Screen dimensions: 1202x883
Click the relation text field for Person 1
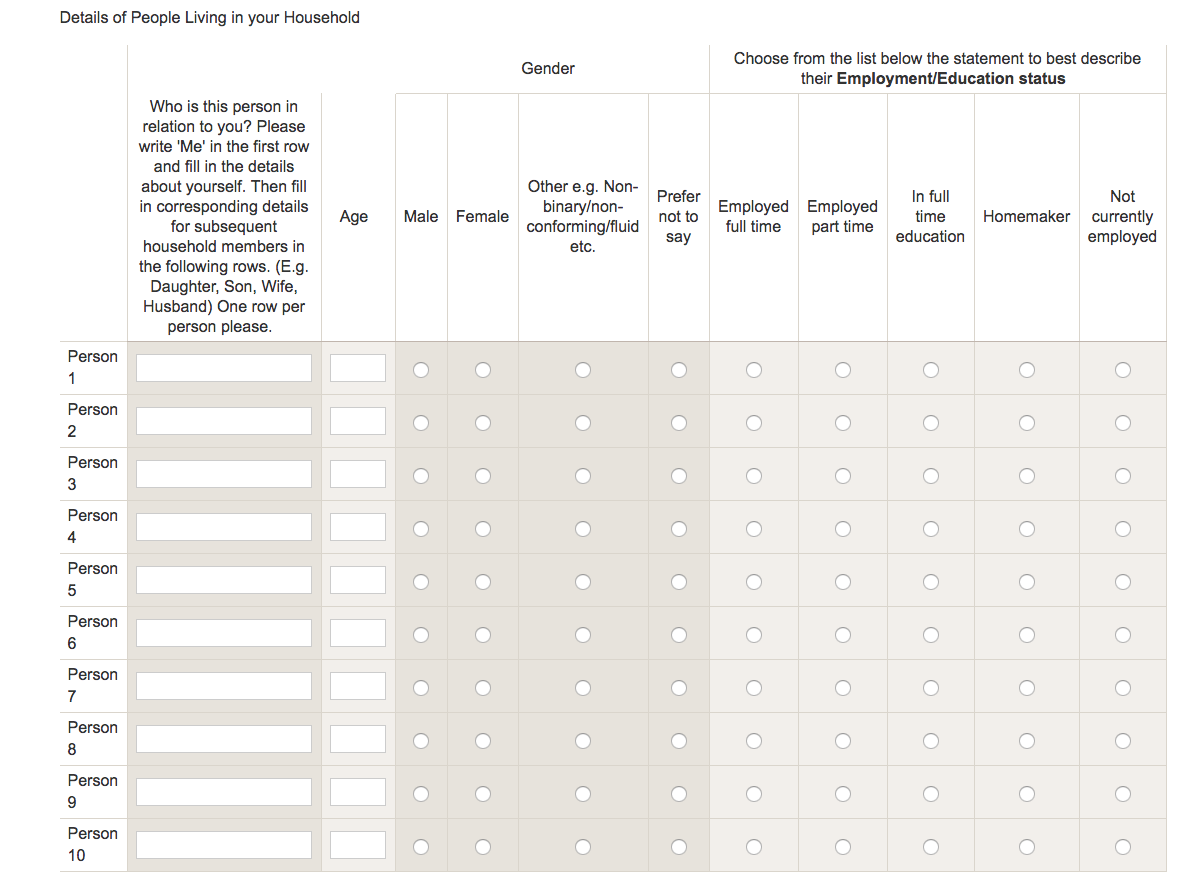pyautogui.click(x=224, y=368)
